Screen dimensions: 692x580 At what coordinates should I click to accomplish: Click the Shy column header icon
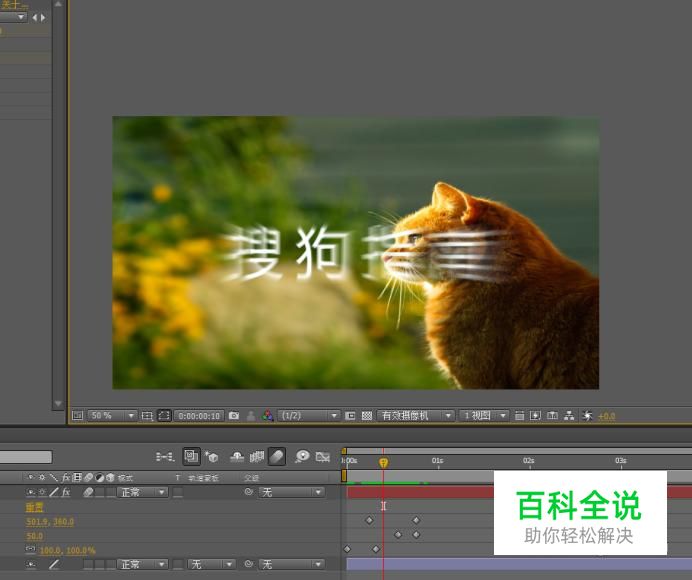coord(30,477)
